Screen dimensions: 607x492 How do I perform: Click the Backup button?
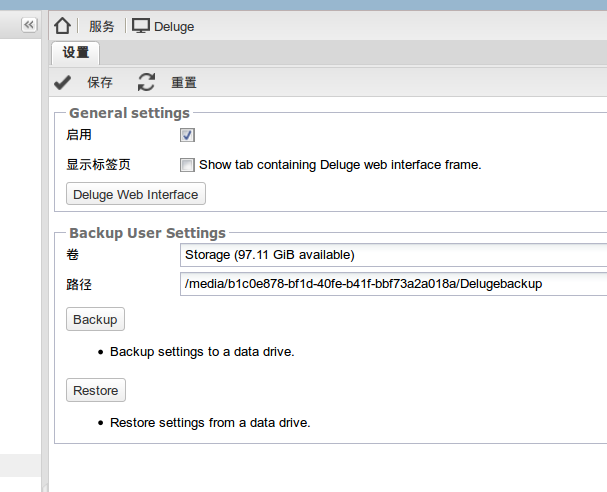(x=95, y=320)
